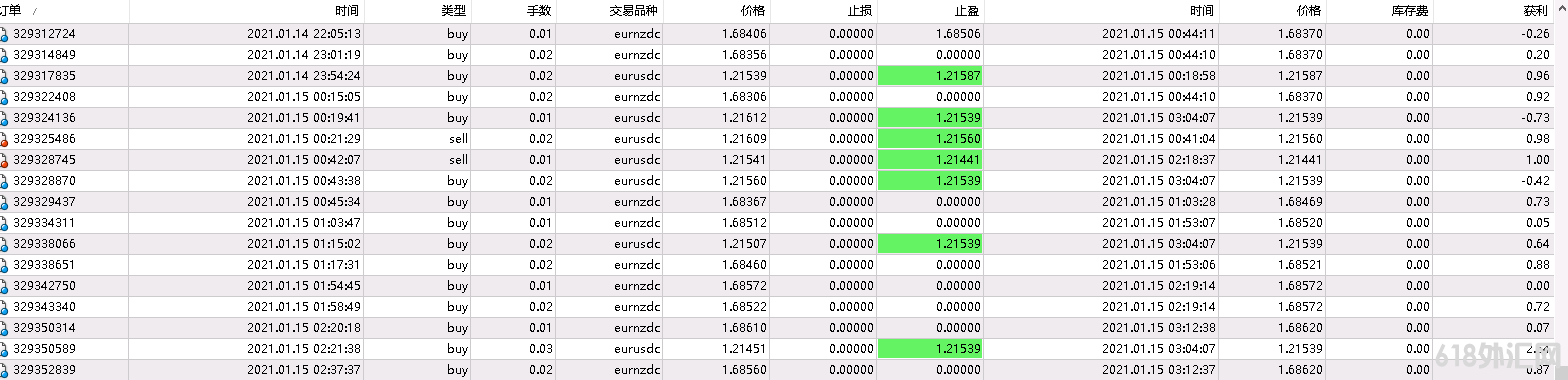The width and height of the screenshot is (1568, 380).
Task: Click the icon next to order 329334311
Action: [4, 223]
